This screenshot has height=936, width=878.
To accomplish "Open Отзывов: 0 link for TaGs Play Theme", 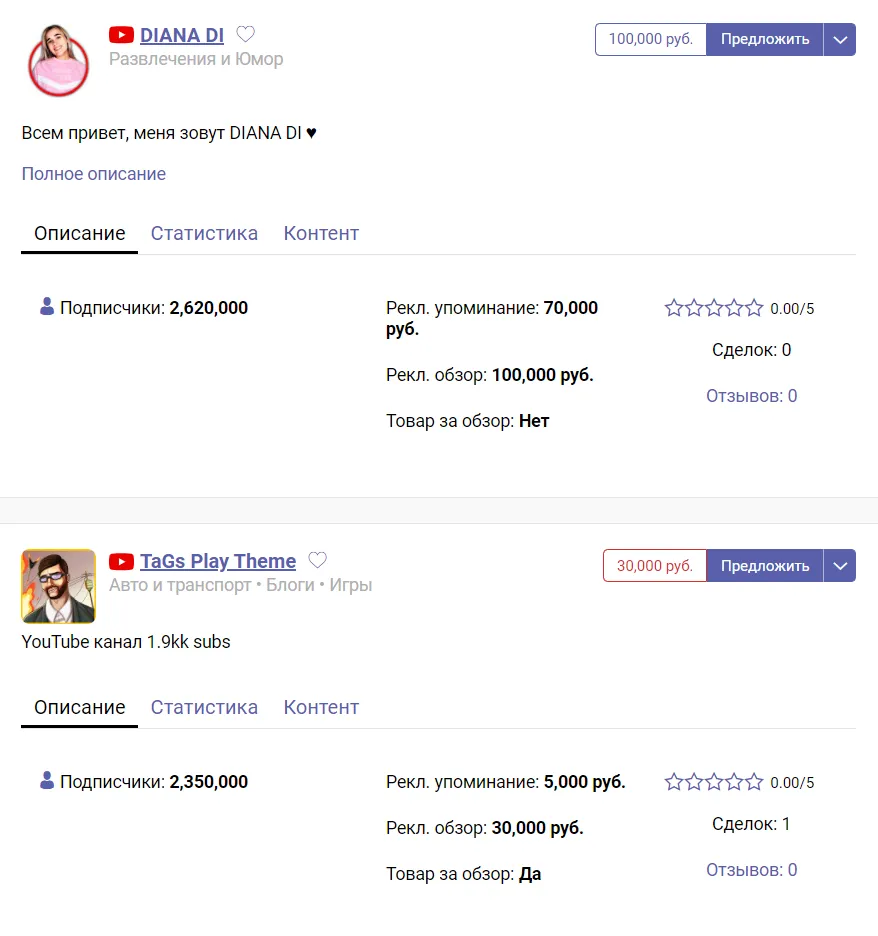I will point(751,870).
